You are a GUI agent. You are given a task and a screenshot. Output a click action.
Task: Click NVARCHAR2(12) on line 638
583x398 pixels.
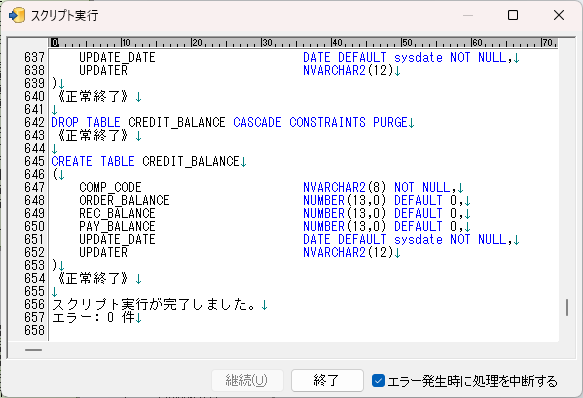click(348, 70)
